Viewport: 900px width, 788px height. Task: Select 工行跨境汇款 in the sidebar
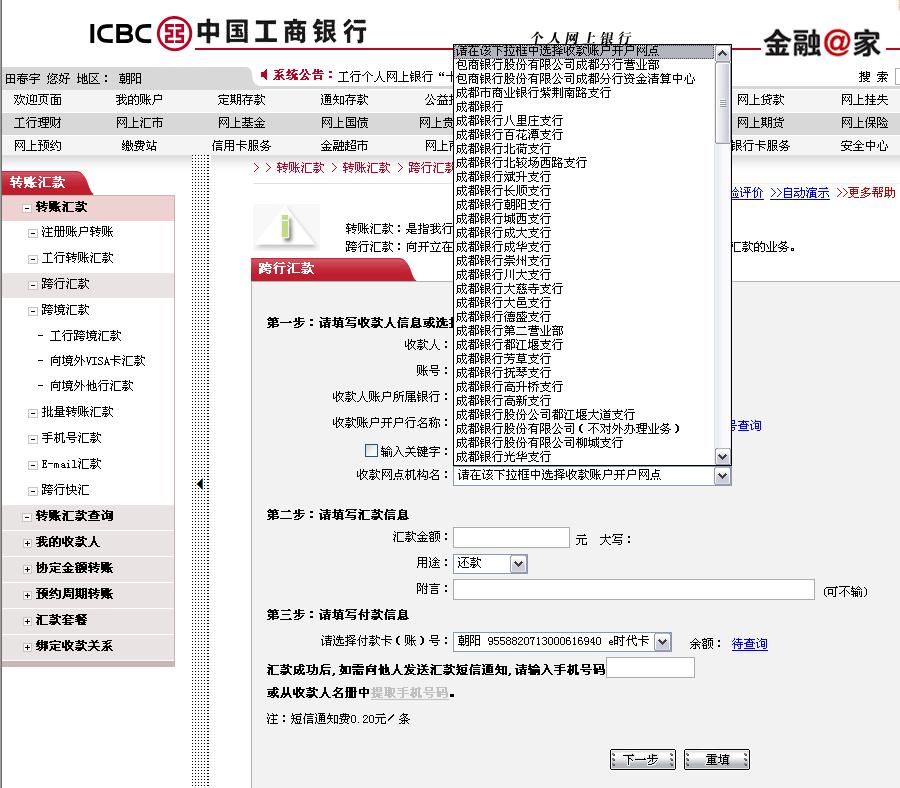86,336
